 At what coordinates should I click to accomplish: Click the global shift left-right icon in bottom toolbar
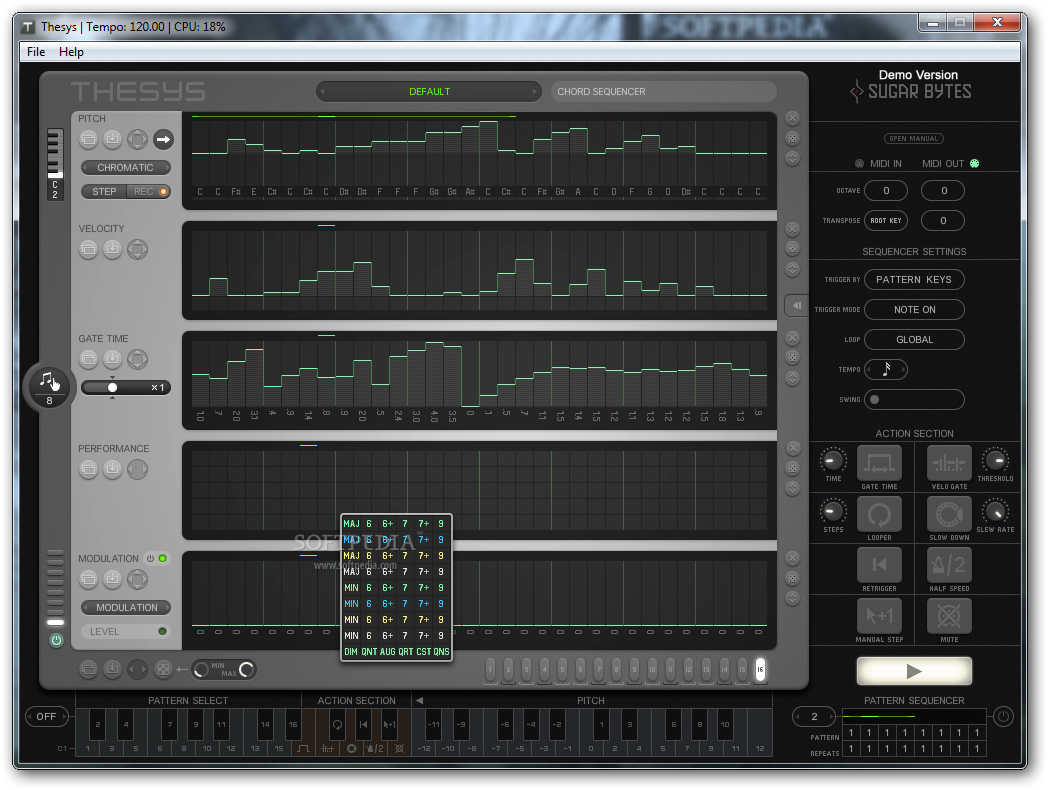137,669
